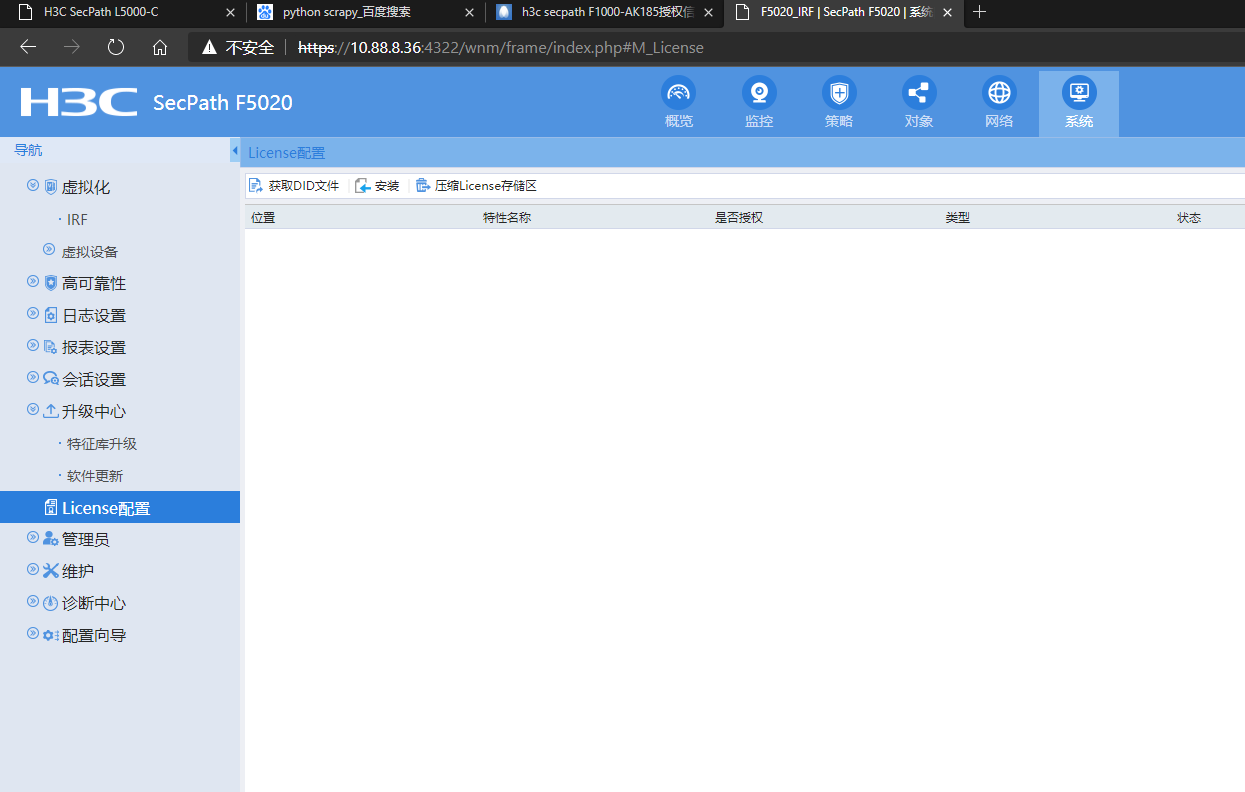Go back in browser history

coord(28,47)
